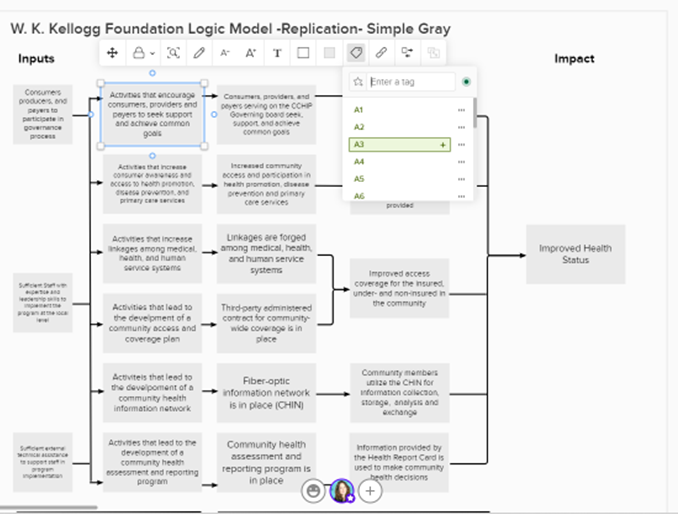Select 'Improved access coverage for the insured' box
This screenshot has width=678, height=514.
[x=400, y=288]
